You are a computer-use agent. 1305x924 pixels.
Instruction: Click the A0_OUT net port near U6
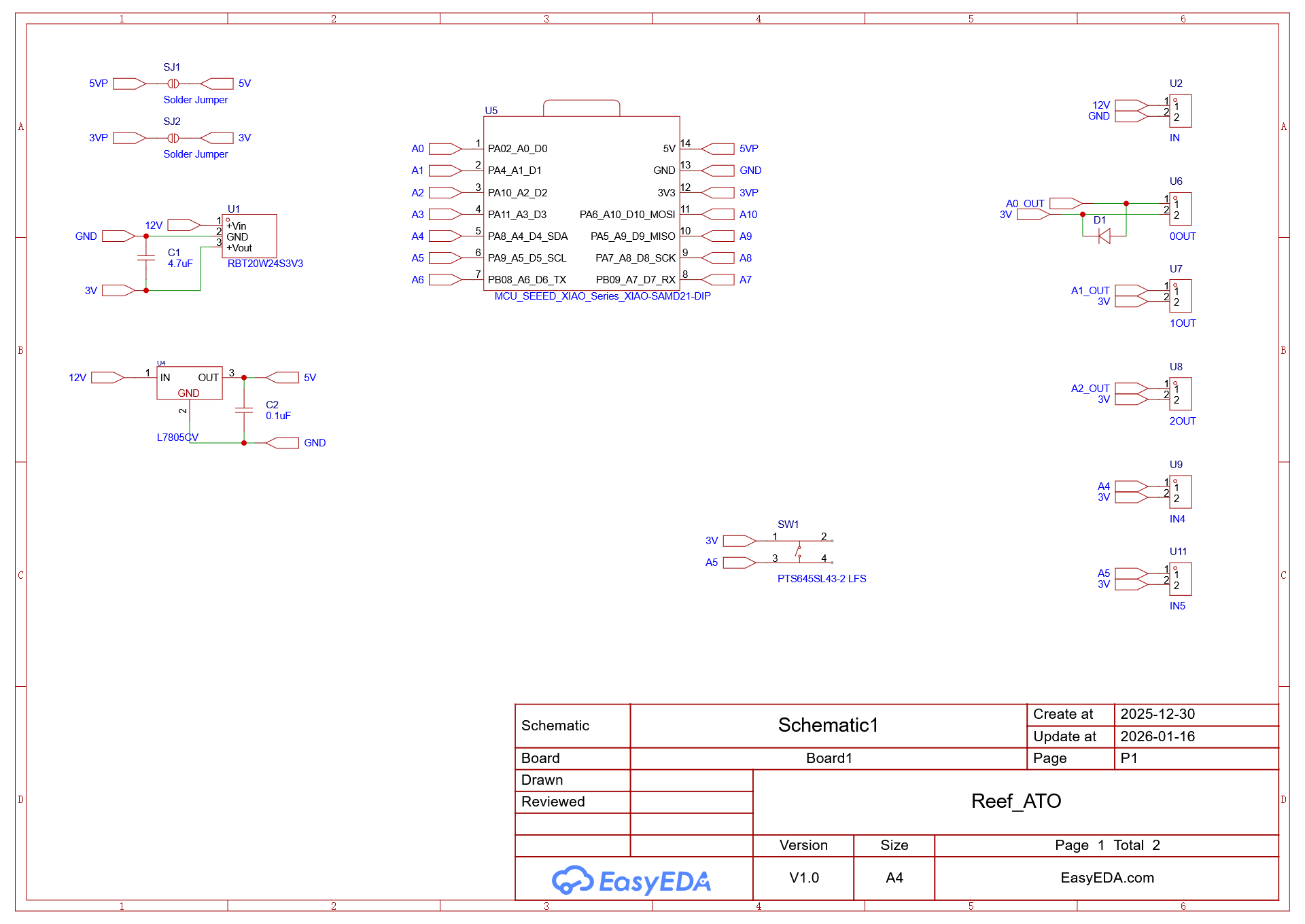1066,203
